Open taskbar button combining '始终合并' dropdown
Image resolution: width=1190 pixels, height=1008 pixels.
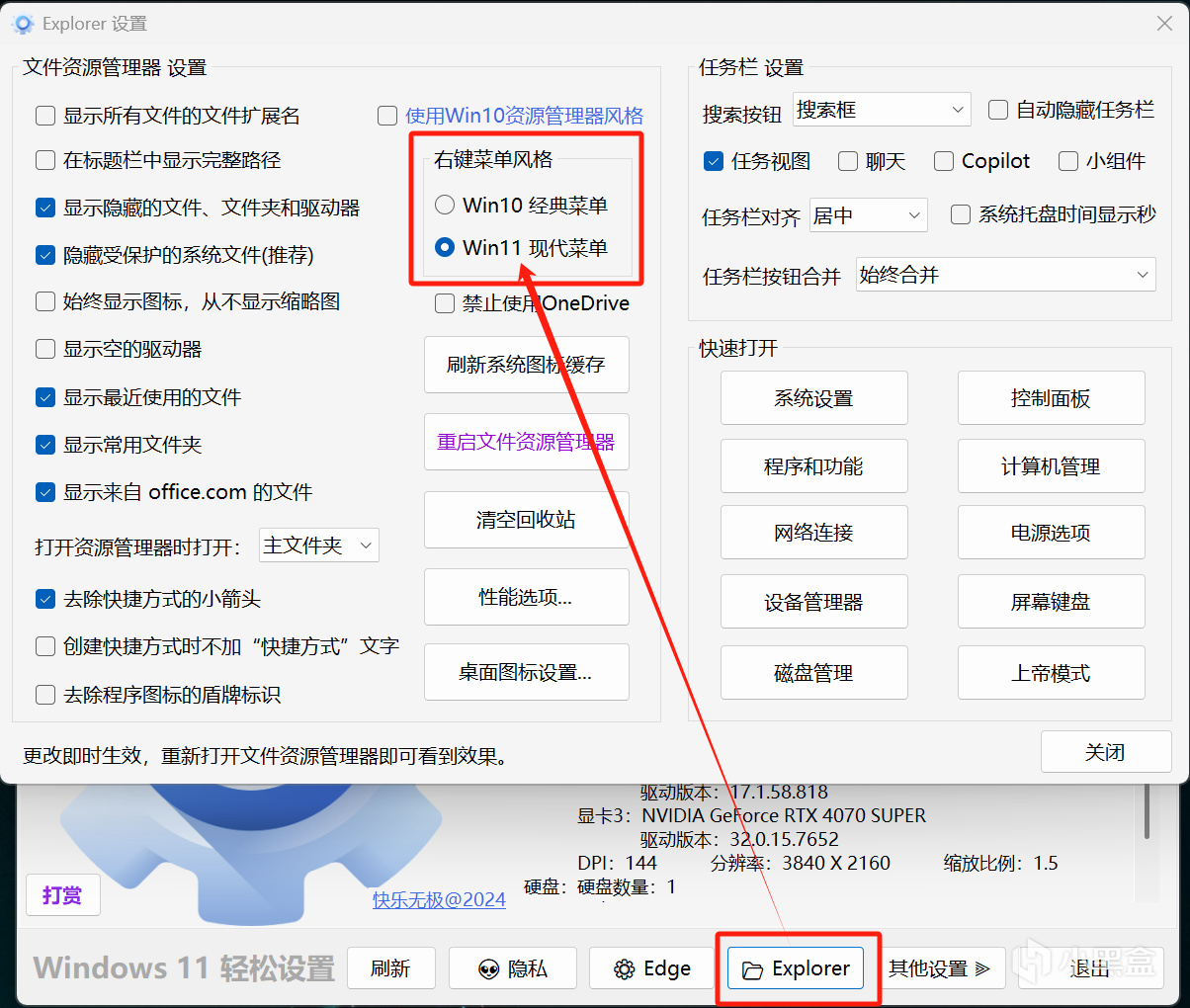coord(1006,276)
